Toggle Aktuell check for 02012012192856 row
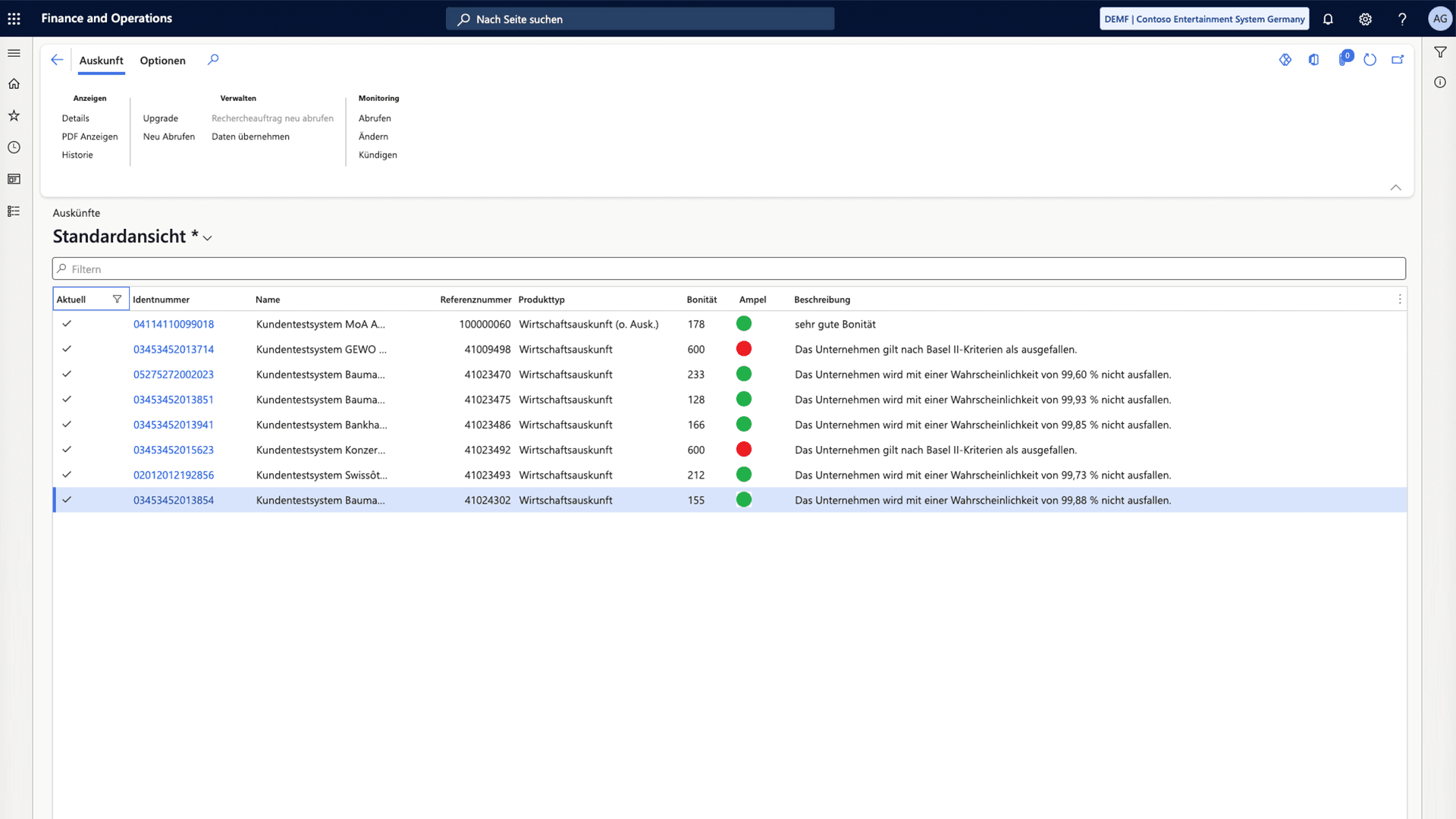1456x819 pixels. (67, 475)
